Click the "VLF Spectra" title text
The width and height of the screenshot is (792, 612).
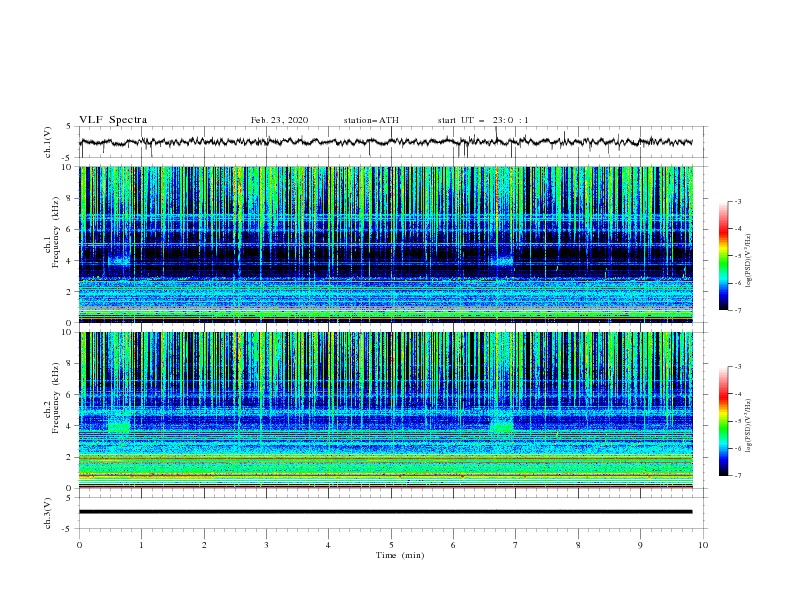pyautogui.click(x=113, y=120)
